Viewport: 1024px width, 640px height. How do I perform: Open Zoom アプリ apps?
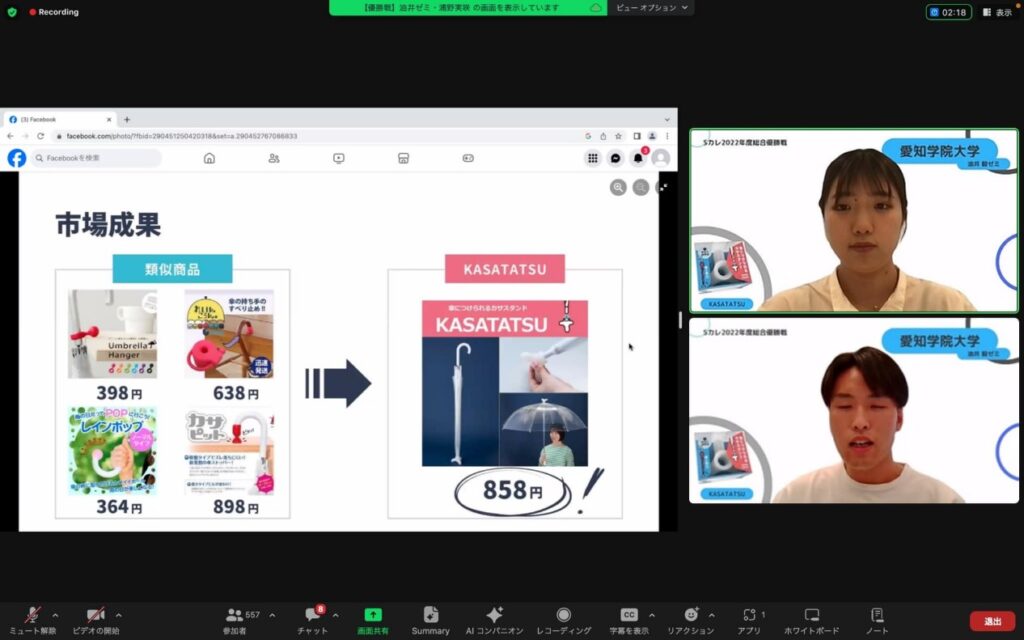[x=749, y=620]
